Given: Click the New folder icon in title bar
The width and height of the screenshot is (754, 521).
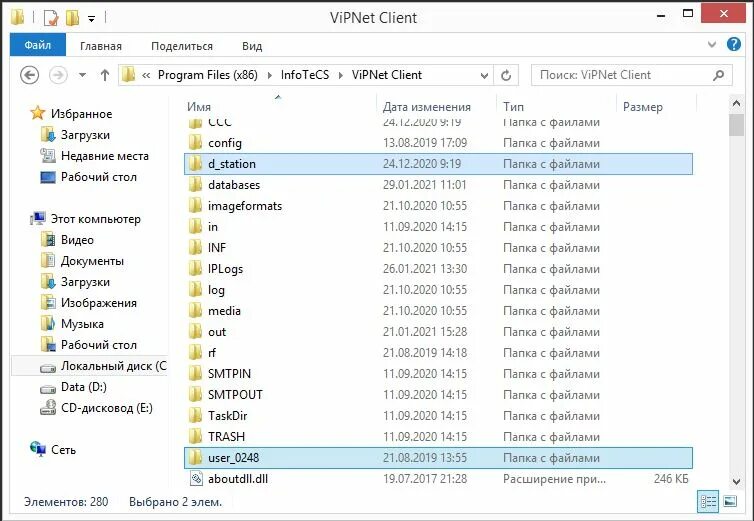Looking at the screenshot, I should tap(72, 18).
